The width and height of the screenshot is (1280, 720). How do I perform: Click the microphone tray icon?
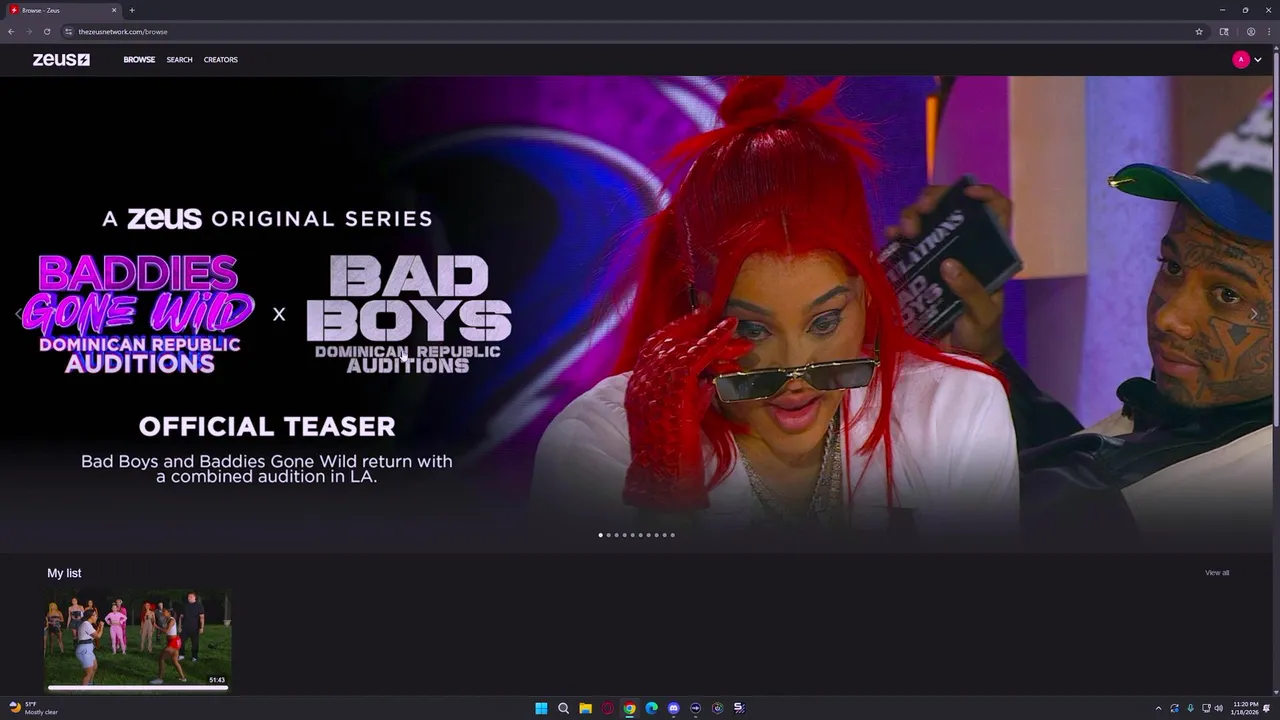[1190, 708]
